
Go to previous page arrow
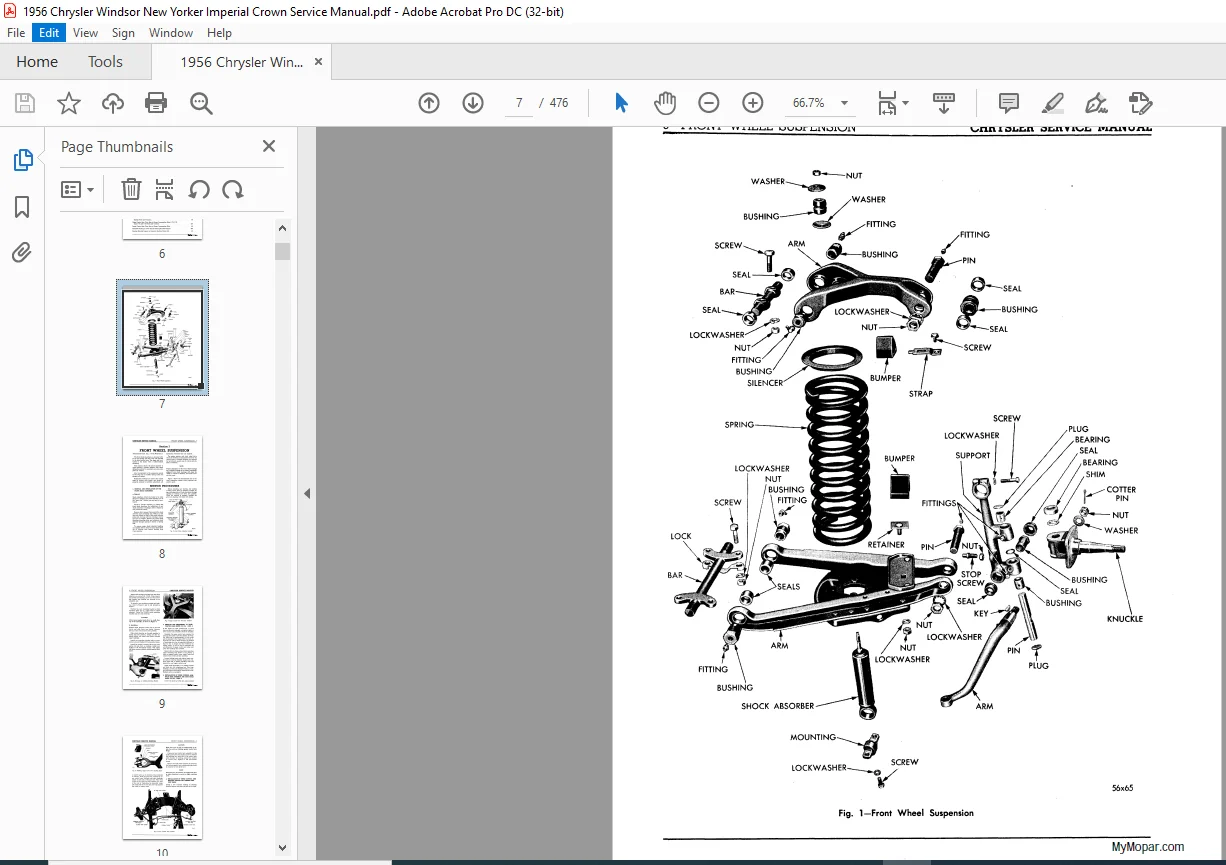[x=429, y=103]
